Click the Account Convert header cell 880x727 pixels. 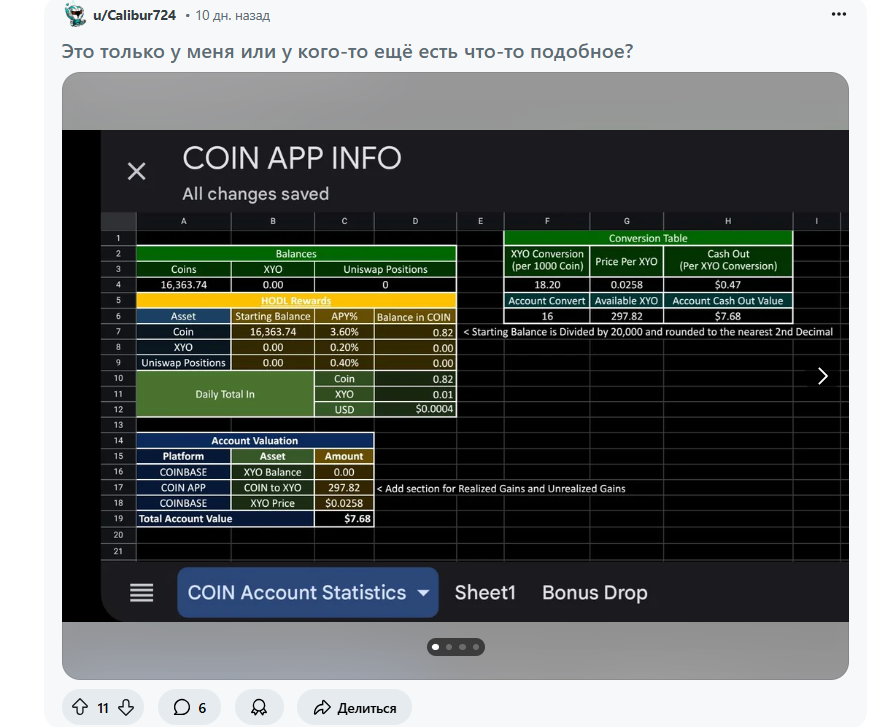point(547,300)
